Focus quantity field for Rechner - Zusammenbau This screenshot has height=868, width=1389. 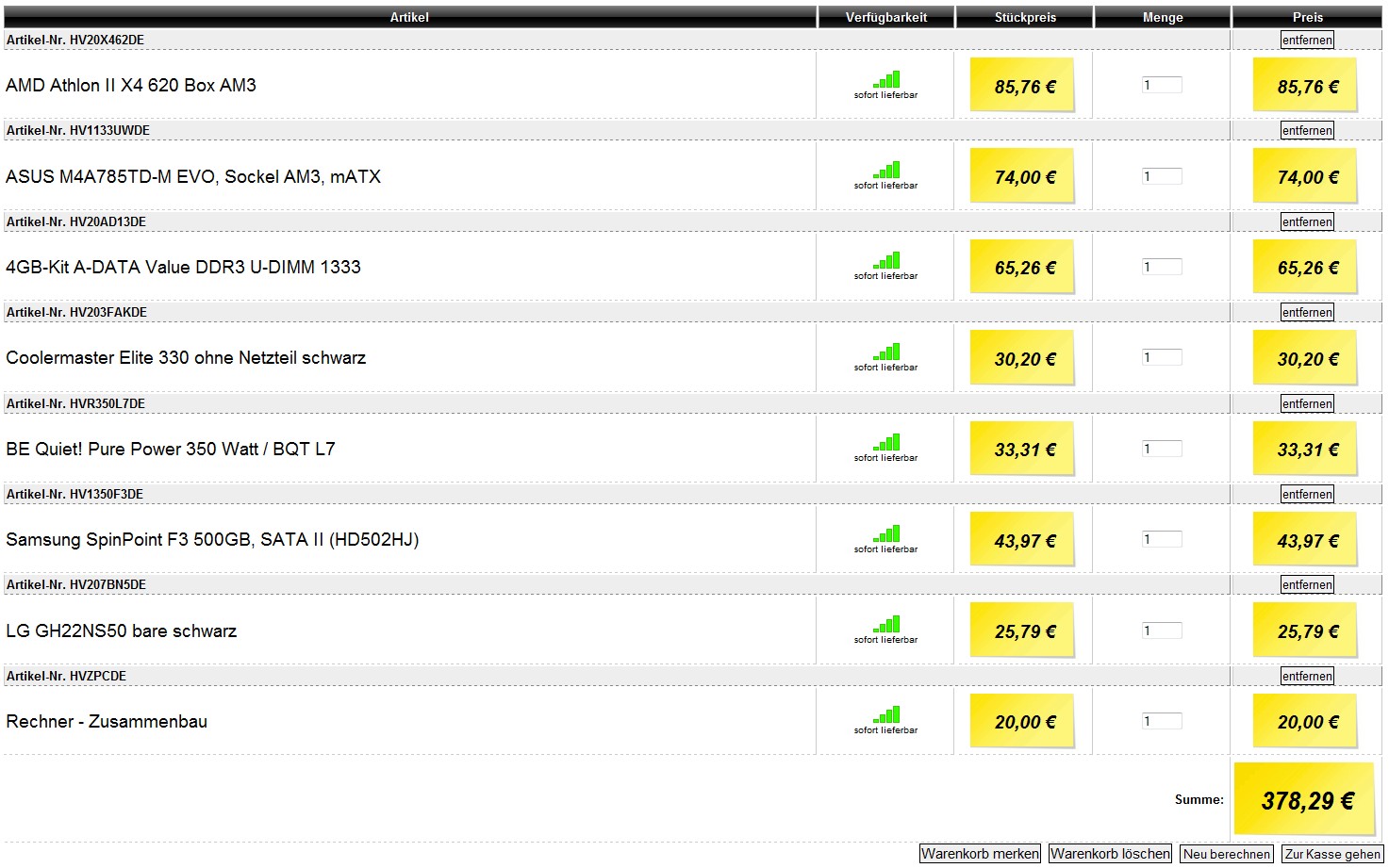(1162, 721)
